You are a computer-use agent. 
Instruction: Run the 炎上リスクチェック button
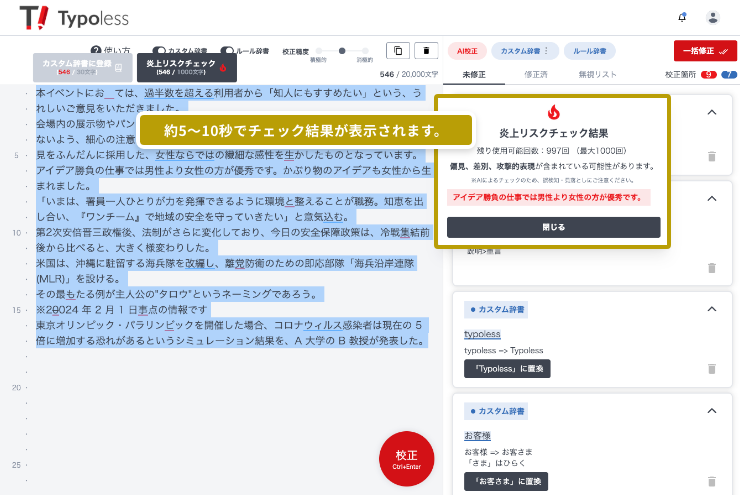coord(186,67)
